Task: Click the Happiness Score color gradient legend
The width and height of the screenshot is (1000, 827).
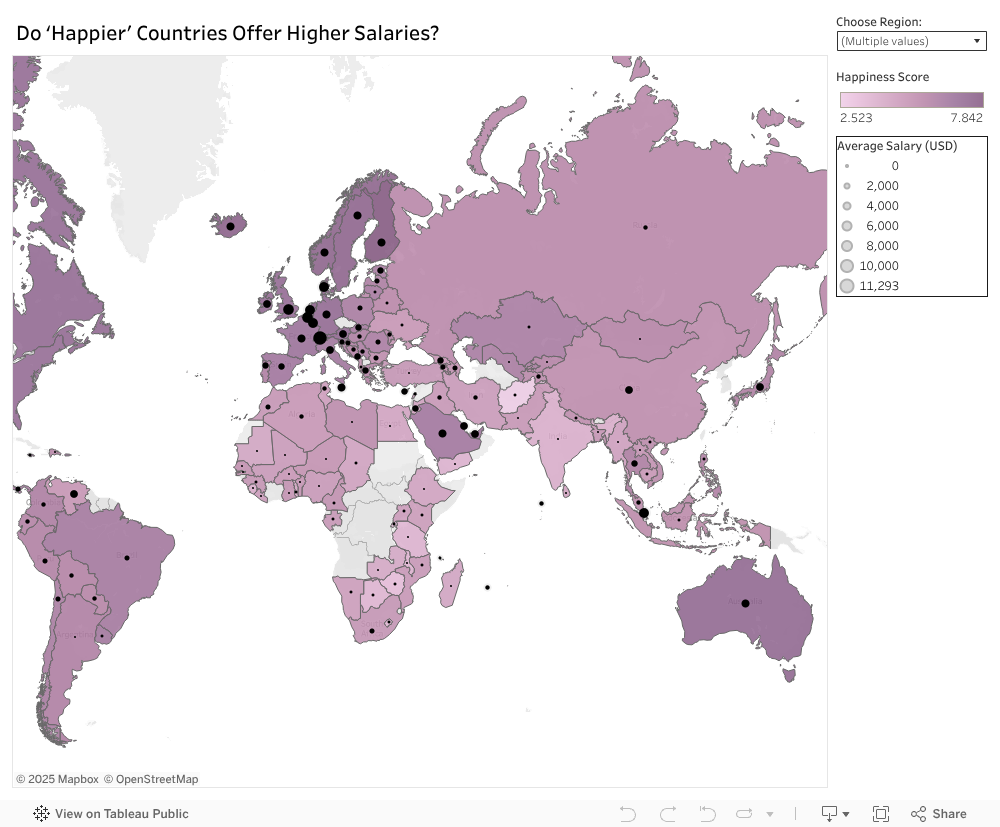Action: click(911, 100)
